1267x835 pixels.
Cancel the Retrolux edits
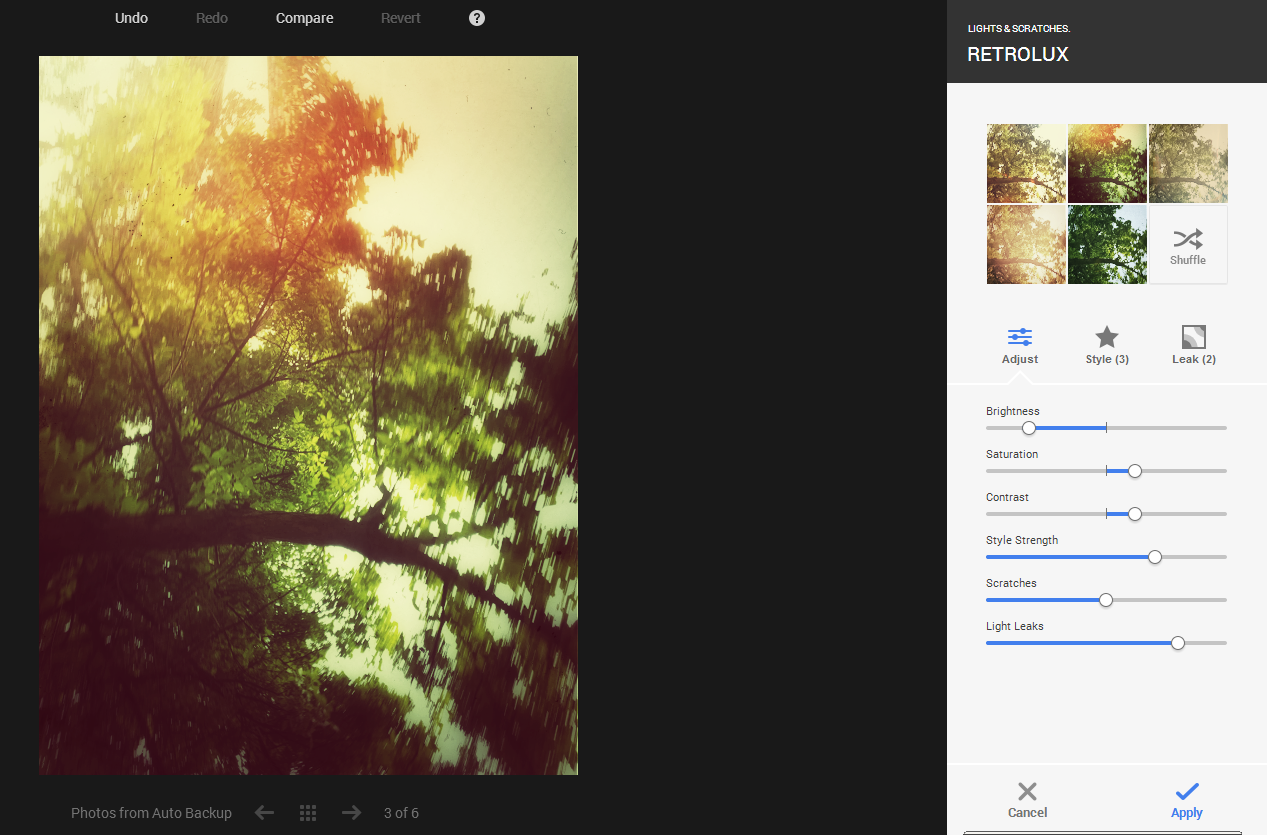pos(1027,800)
